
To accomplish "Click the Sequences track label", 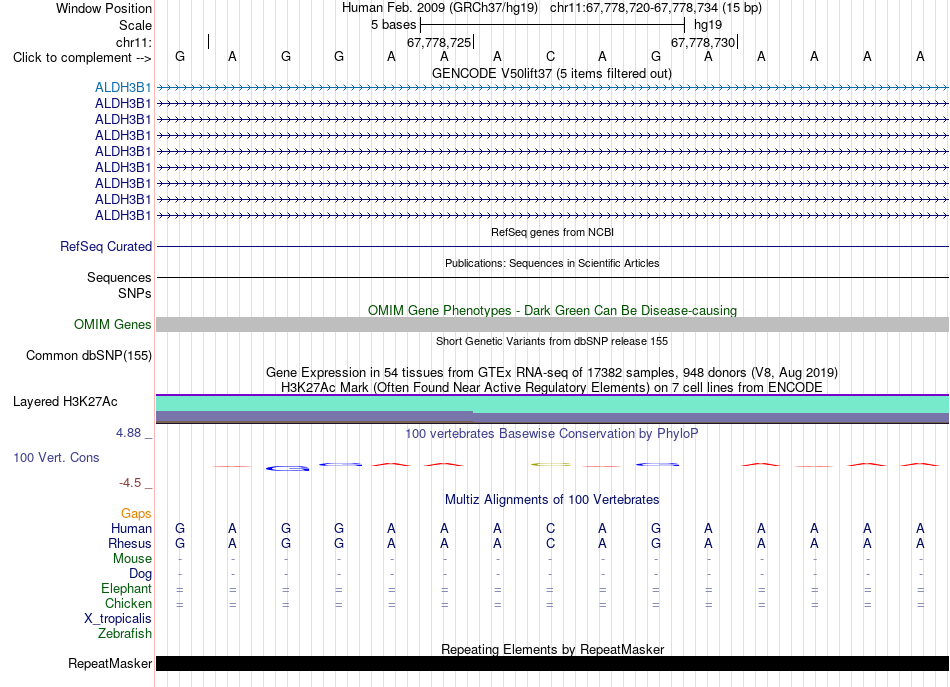I will click(x=119, y=277).
